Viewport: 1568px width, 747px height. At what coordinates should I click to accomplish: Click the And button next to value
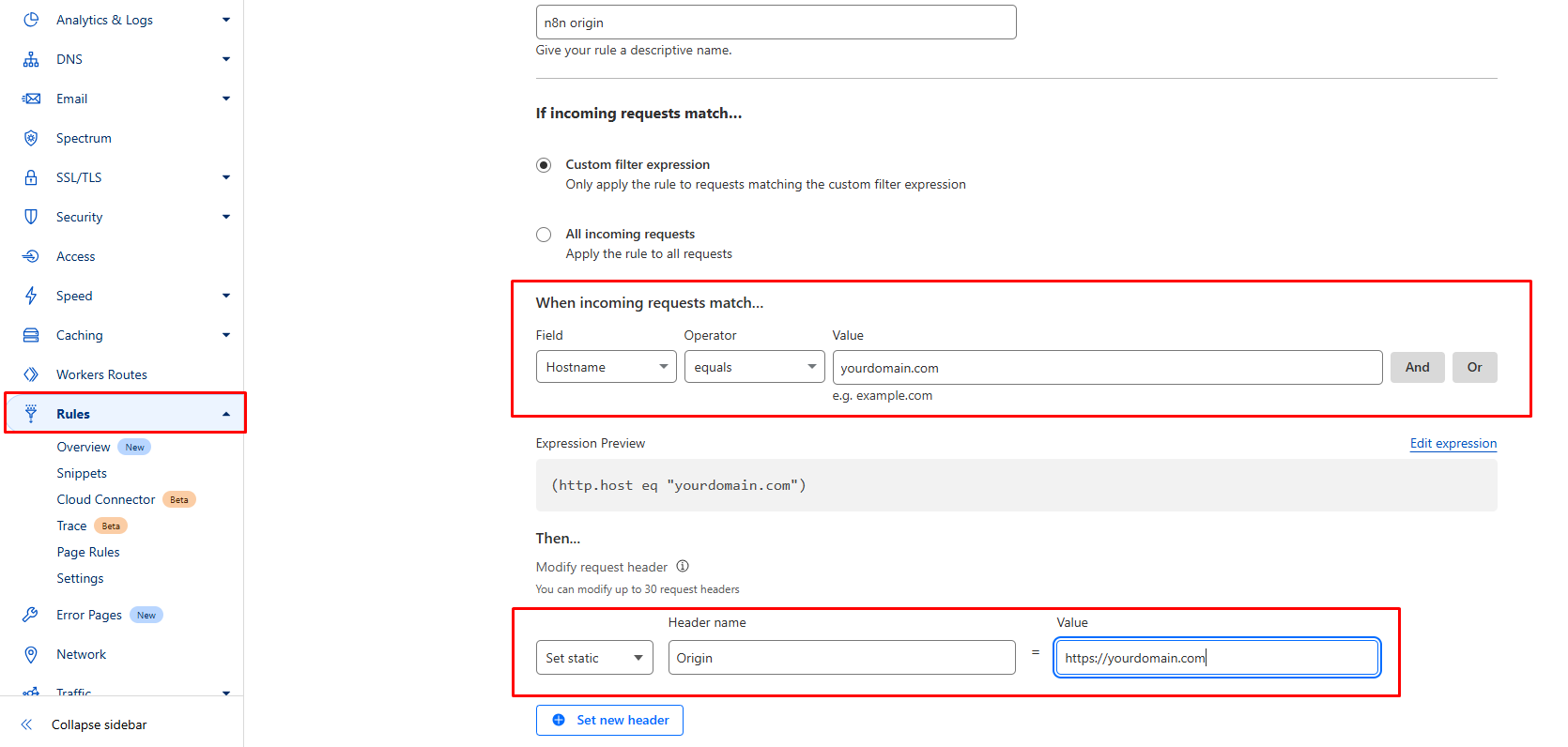[1417, 367]
